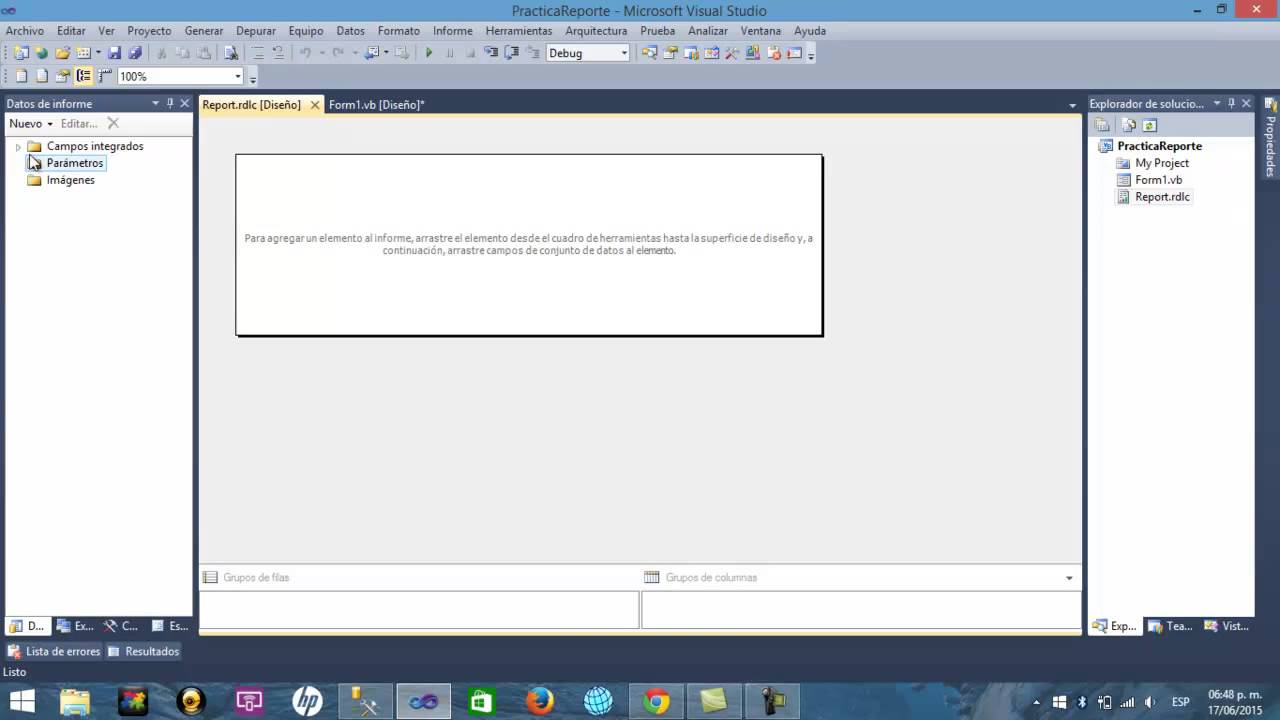Select Report.rdlc in Solution Explorer
The image size is (1280, 720).
(1162, 197)
